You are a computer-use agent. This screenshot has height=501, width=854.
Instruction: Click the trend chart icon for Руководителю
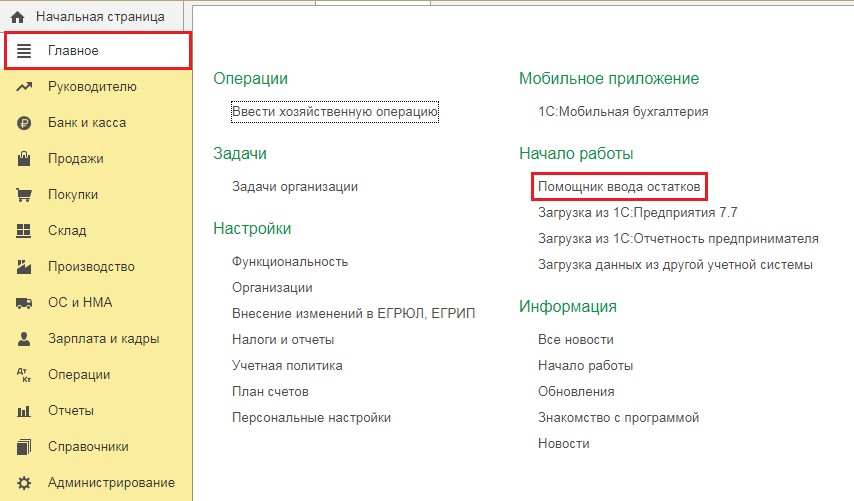24,87
